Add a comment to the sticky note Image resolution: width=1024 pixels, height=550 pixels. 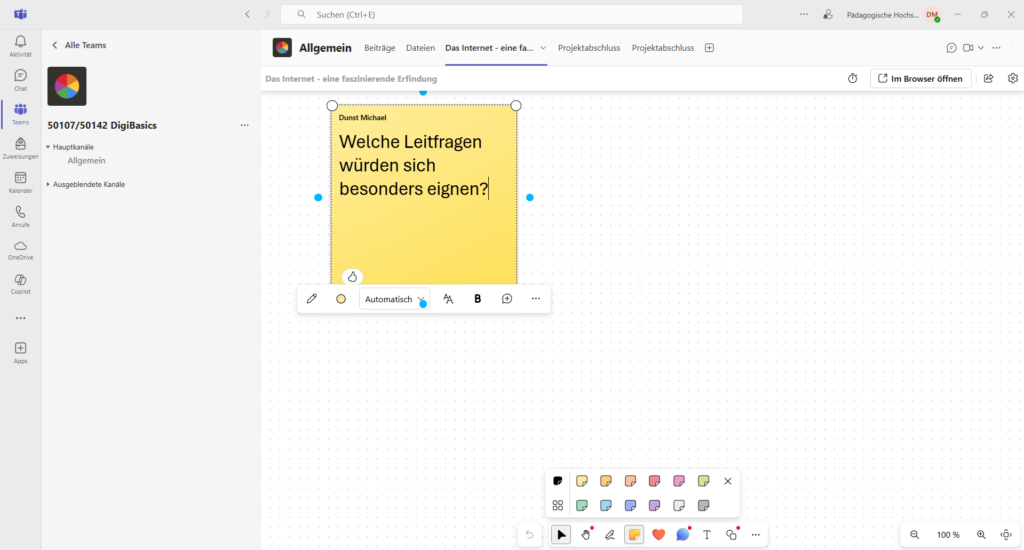(507, 299)
